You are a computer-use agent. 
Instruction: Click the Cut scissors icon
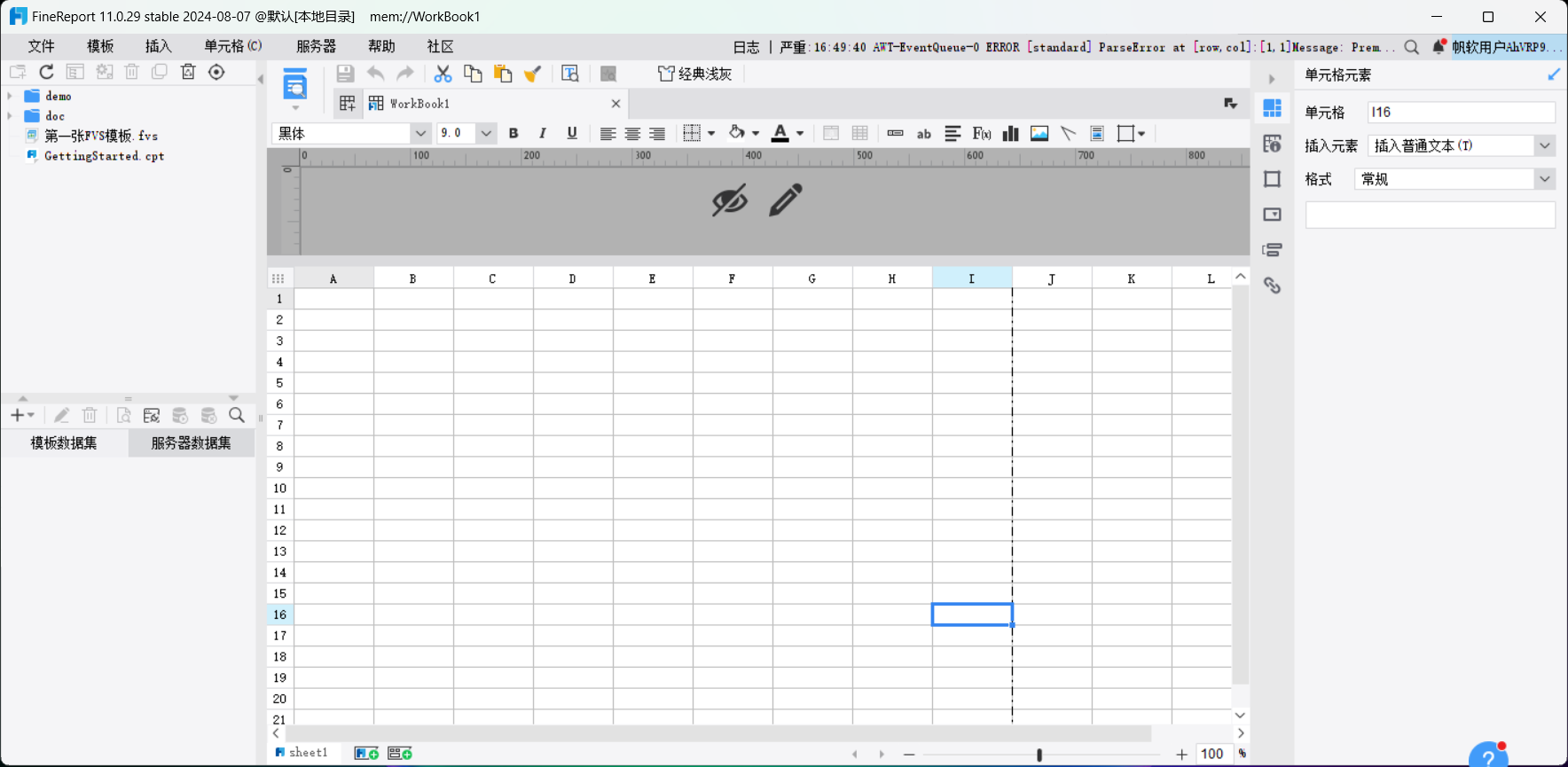pyautogui.click(x=443, y=74)
